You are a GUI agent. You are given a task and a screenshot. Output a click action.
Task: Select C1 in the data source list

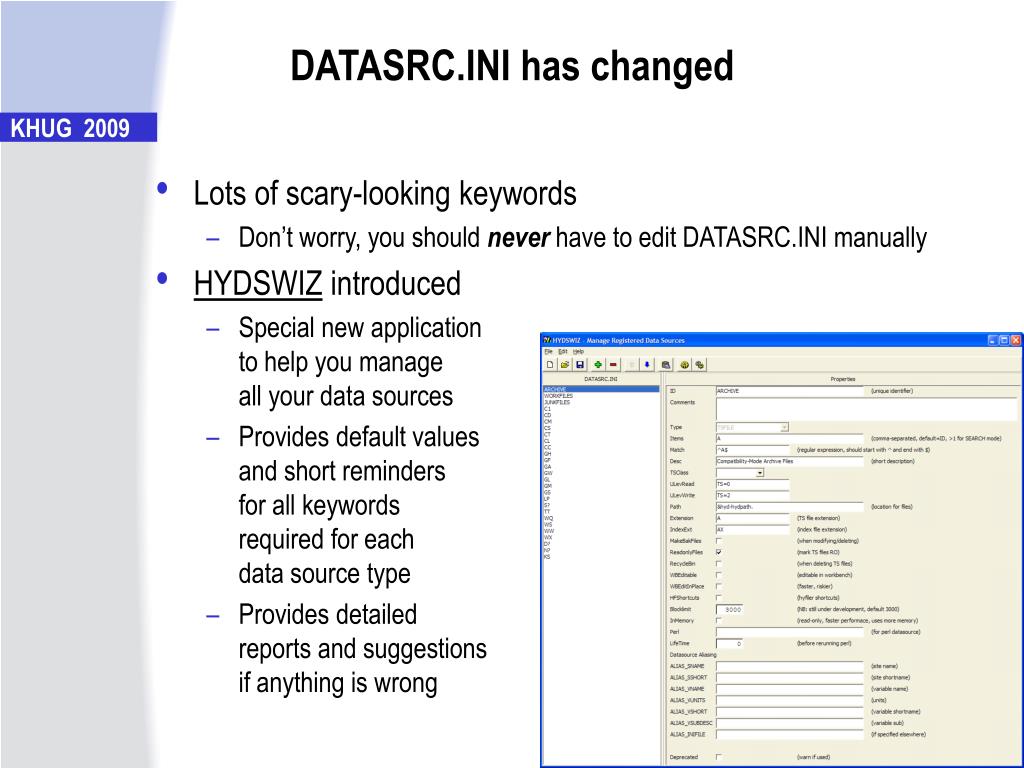(x=547, y=409)
